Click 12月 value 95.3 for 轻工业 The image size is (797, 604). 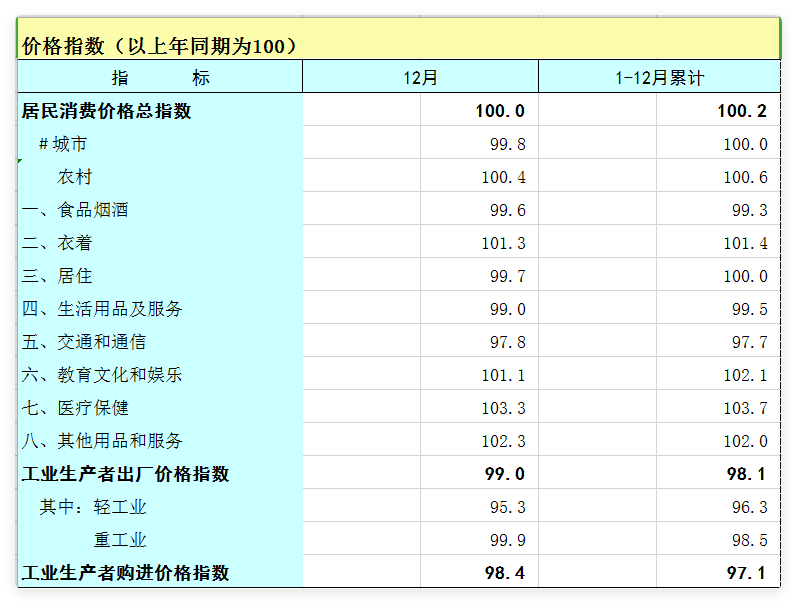[x=507, y=507]
